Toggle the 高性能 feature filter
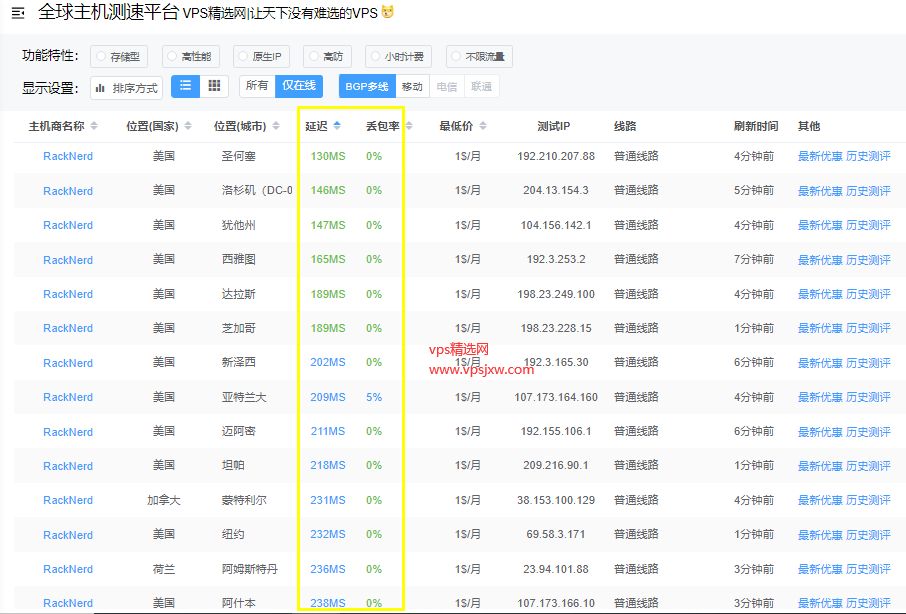 pyautogui.click(x=190, y=56)
